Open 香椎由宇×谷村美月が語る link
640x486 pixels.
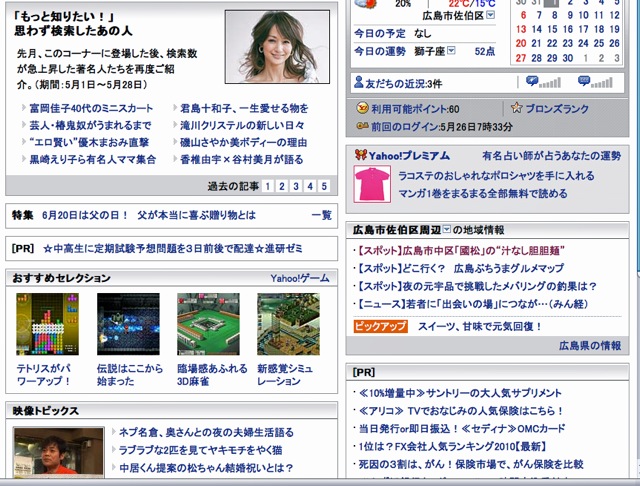click(x=242, y=159)
